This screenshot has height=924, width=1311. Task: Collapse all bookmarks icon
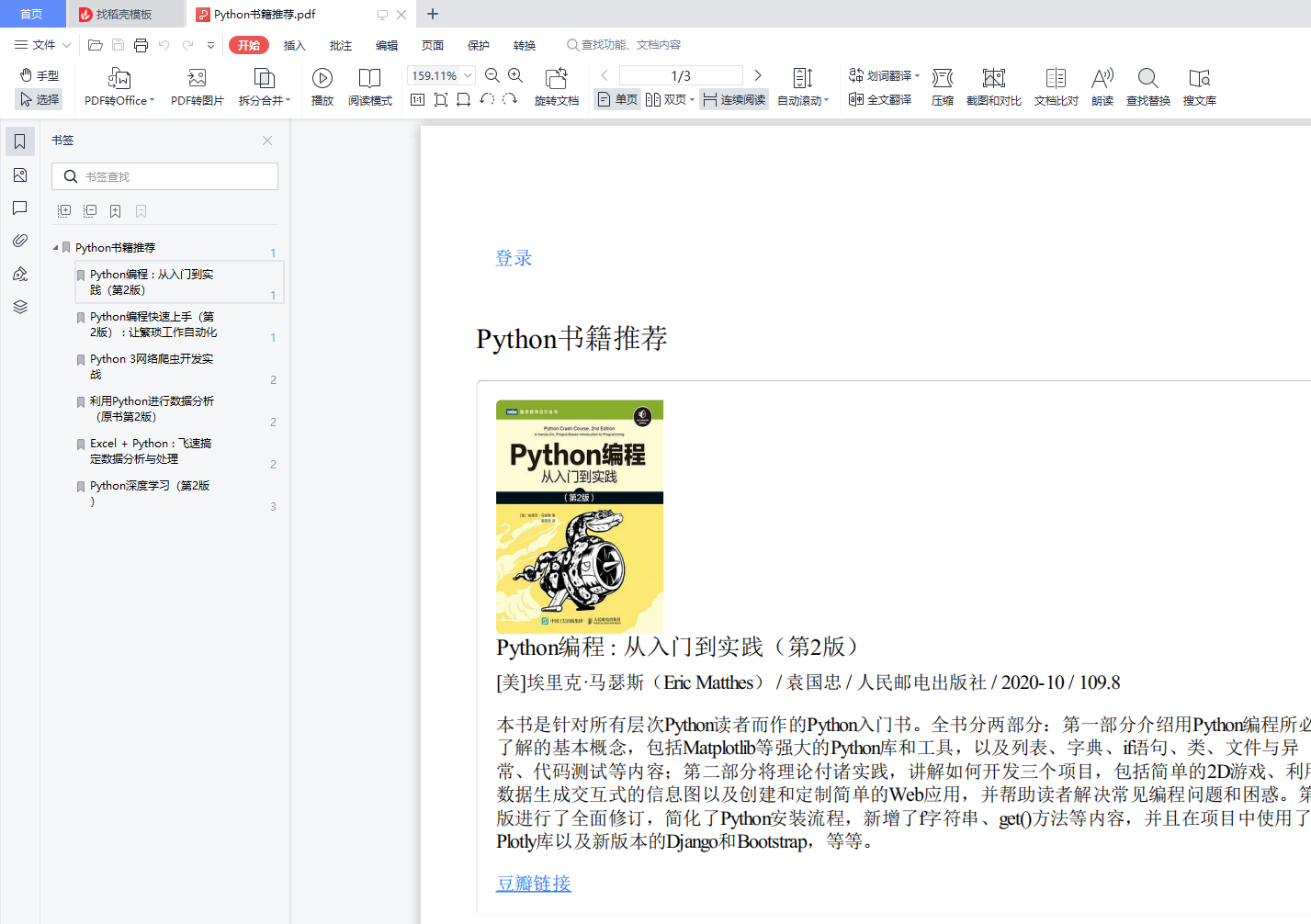click(x=90, y=211)
